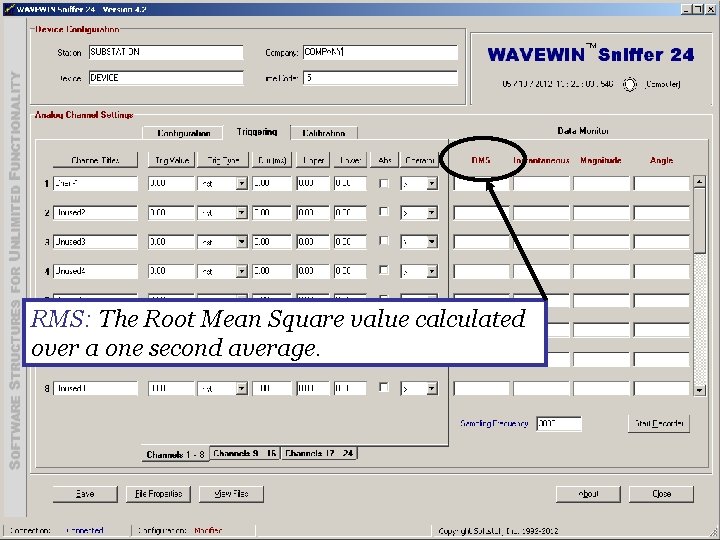The width and height of the screenshot is (720, 540).
Task: Click the round connection status icon near the date
Action: (x=630, y=84)
